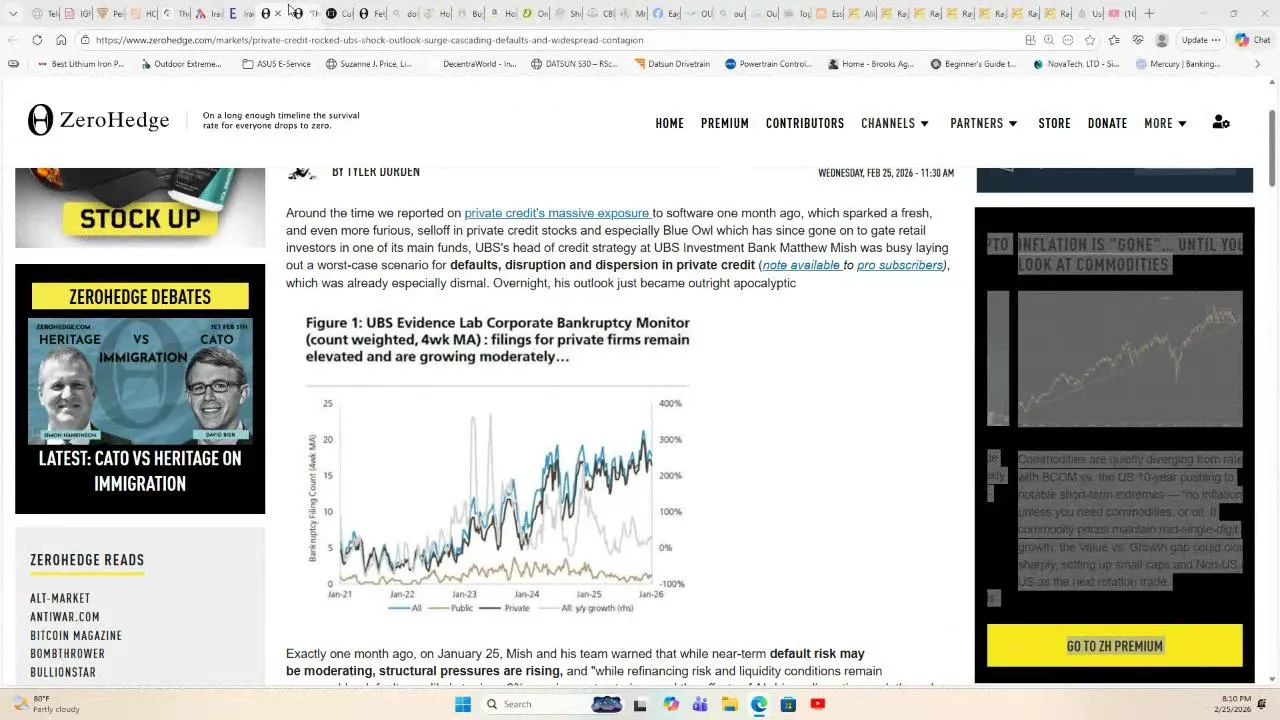Click the ZeroHedge logo
Image resolution: width=1280 pixels, height=720 pixels.
pos(98,120)
